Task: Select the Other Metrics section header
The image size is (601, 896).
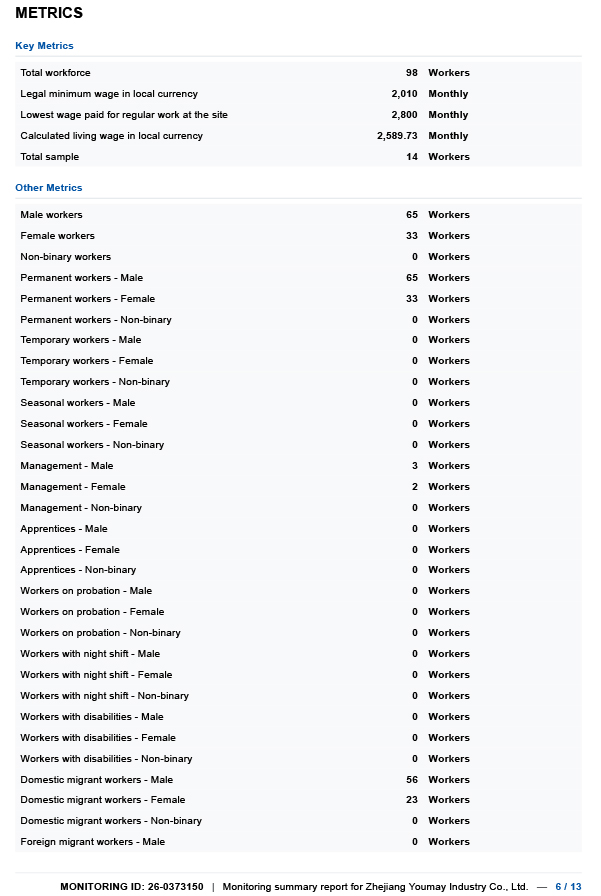Action: click(49, 188)
